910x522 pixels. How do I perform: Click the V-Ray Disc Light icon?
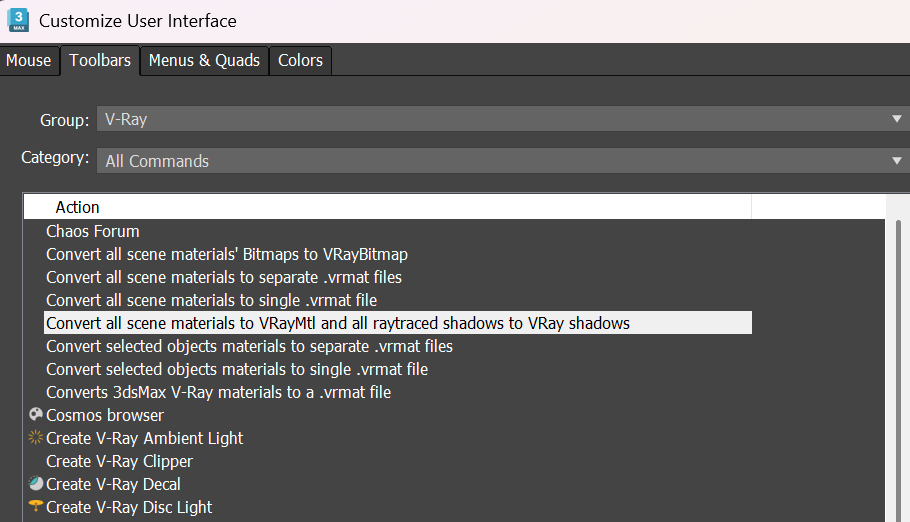(36, 506)
